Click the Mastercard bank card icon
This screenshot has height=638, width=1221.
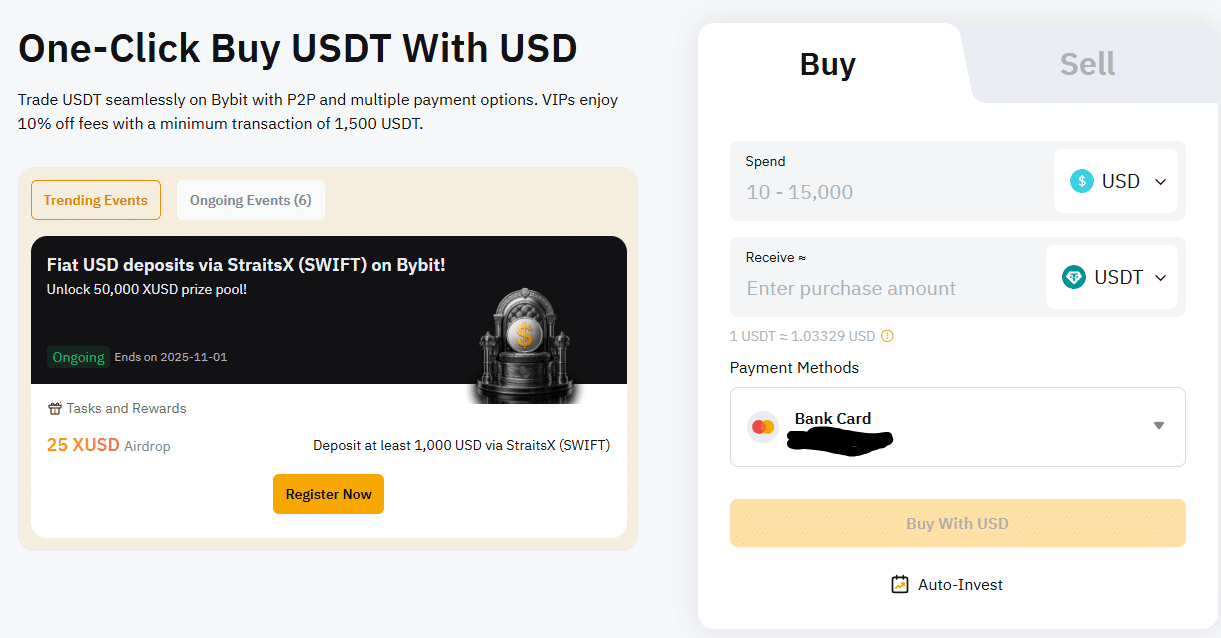coord(763,427)
